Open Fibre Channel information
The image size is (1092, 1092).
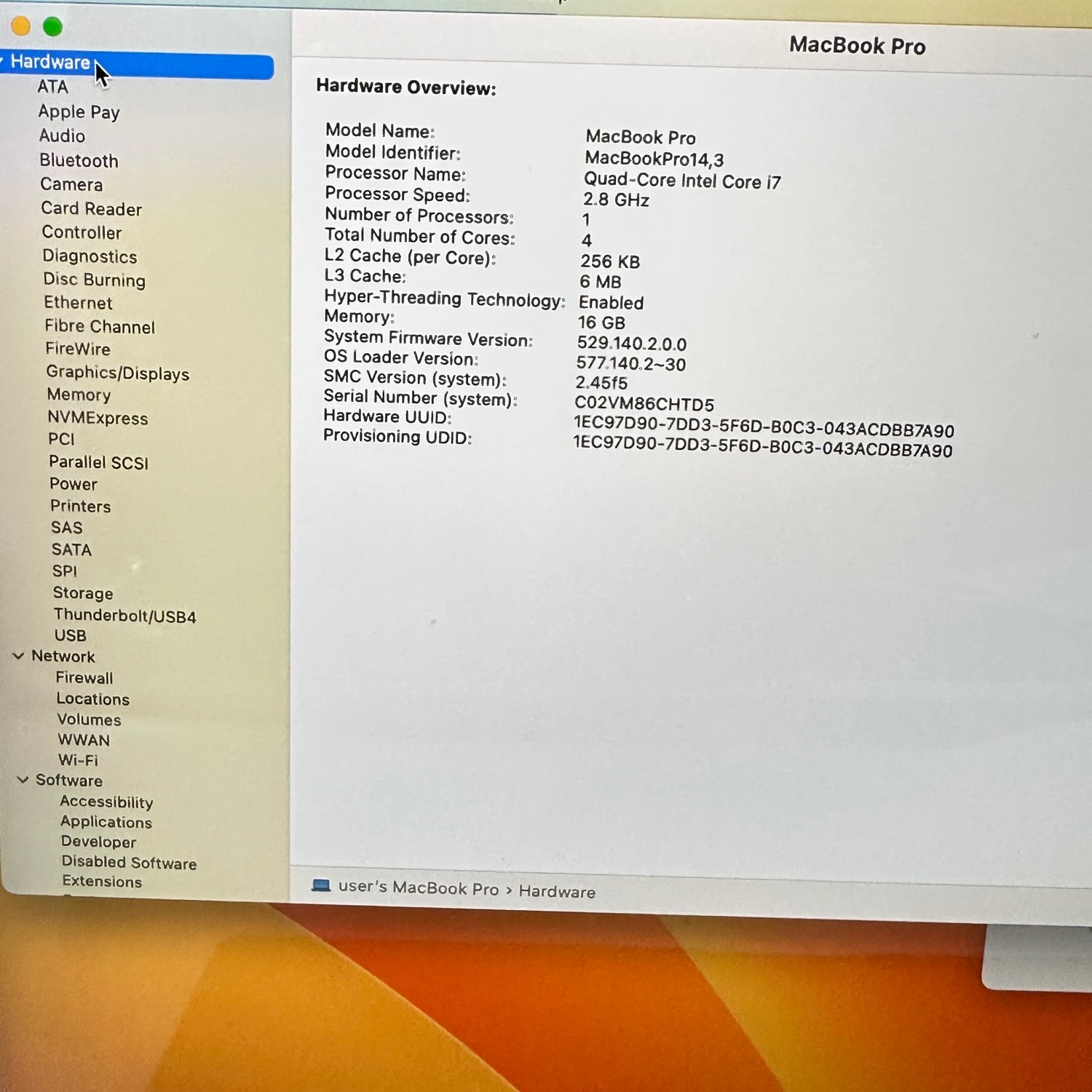click(x=100, y=326)
